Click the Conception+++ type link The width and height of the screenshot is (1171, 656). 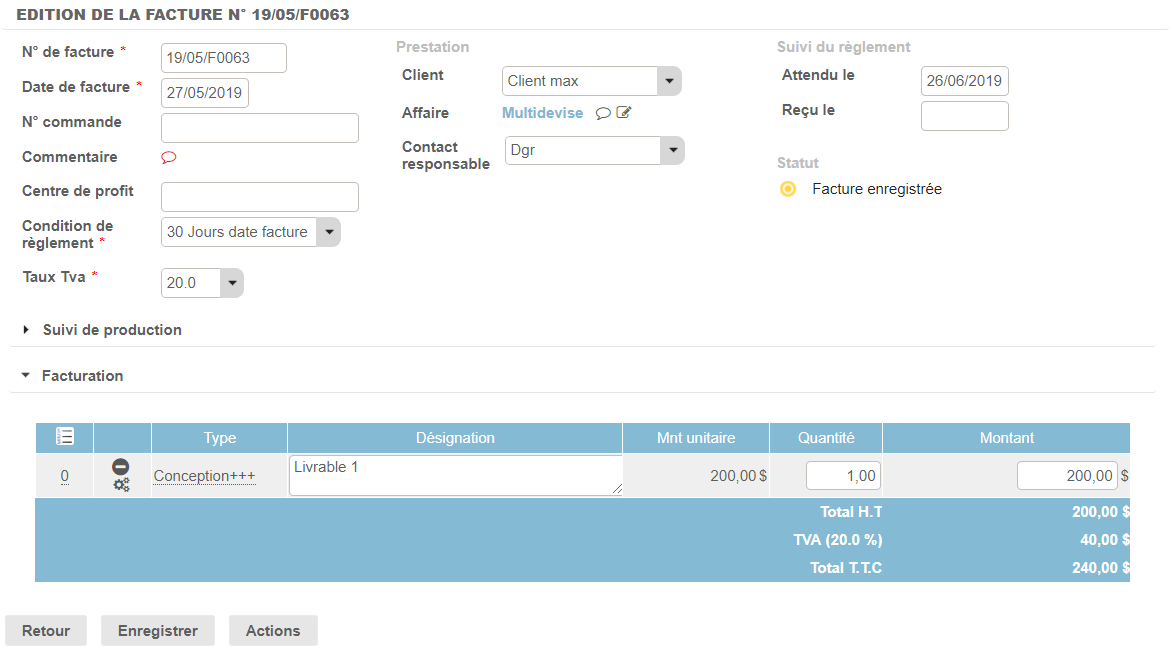pos(204,476)
